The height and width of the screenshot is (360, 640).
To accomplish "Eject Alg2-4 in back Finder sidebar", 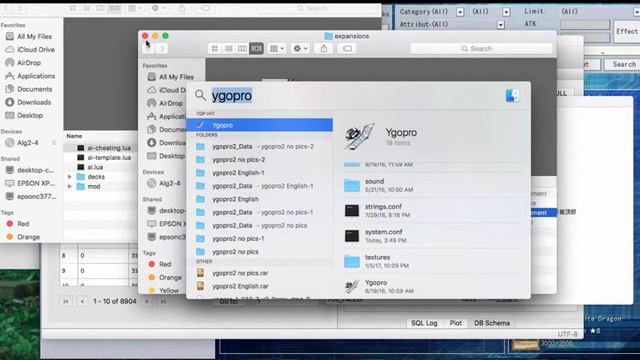I will click(54, 143).
